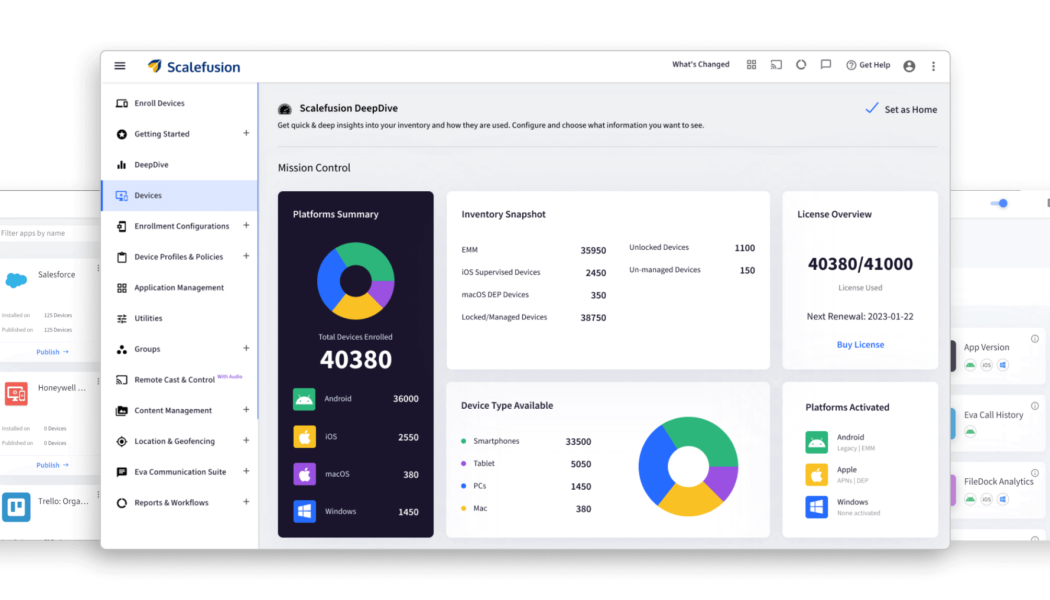Open the feedback chat bubble icon
Viewport: 1050px width, 600px height.
(x=825, y=64)
